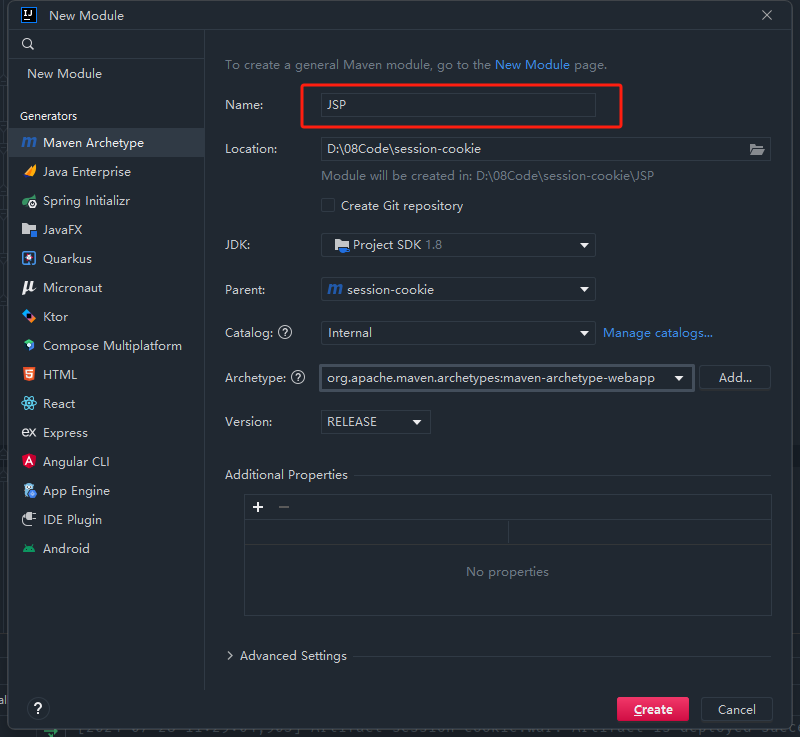Close the New Module dialog

point(766,15)
